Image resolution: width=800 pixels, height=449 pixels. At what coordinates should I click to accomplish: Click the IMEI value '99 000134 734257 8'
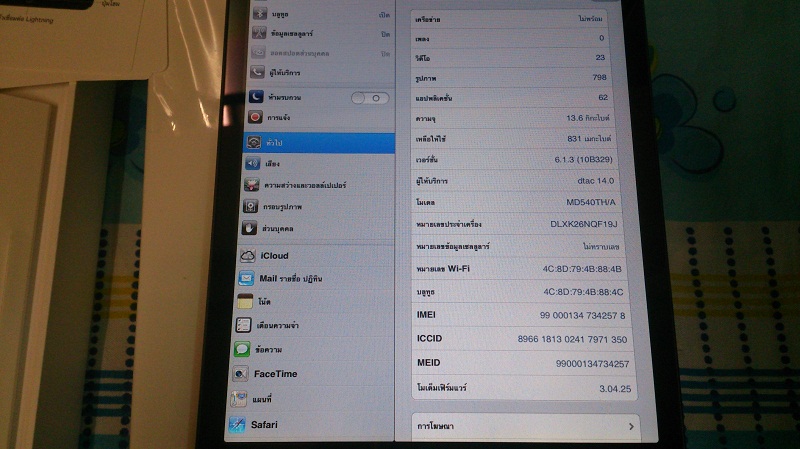point(583,315)
